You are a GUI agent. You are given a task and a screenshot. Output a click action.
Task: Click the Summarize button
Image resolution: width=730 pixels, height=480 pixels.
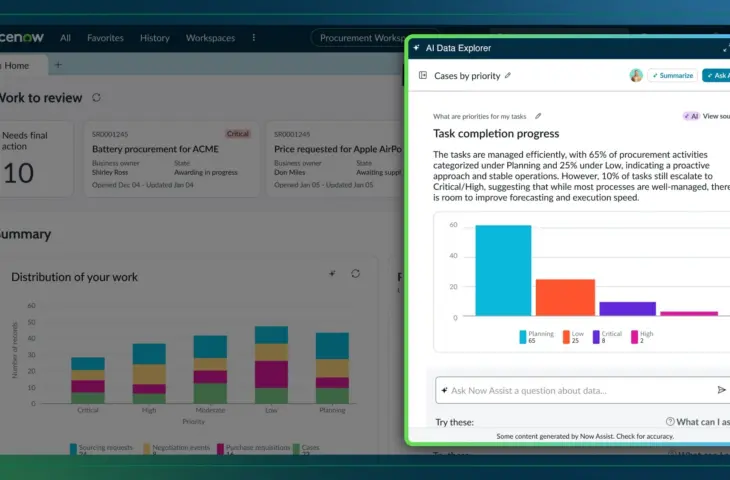pos(672,75)
